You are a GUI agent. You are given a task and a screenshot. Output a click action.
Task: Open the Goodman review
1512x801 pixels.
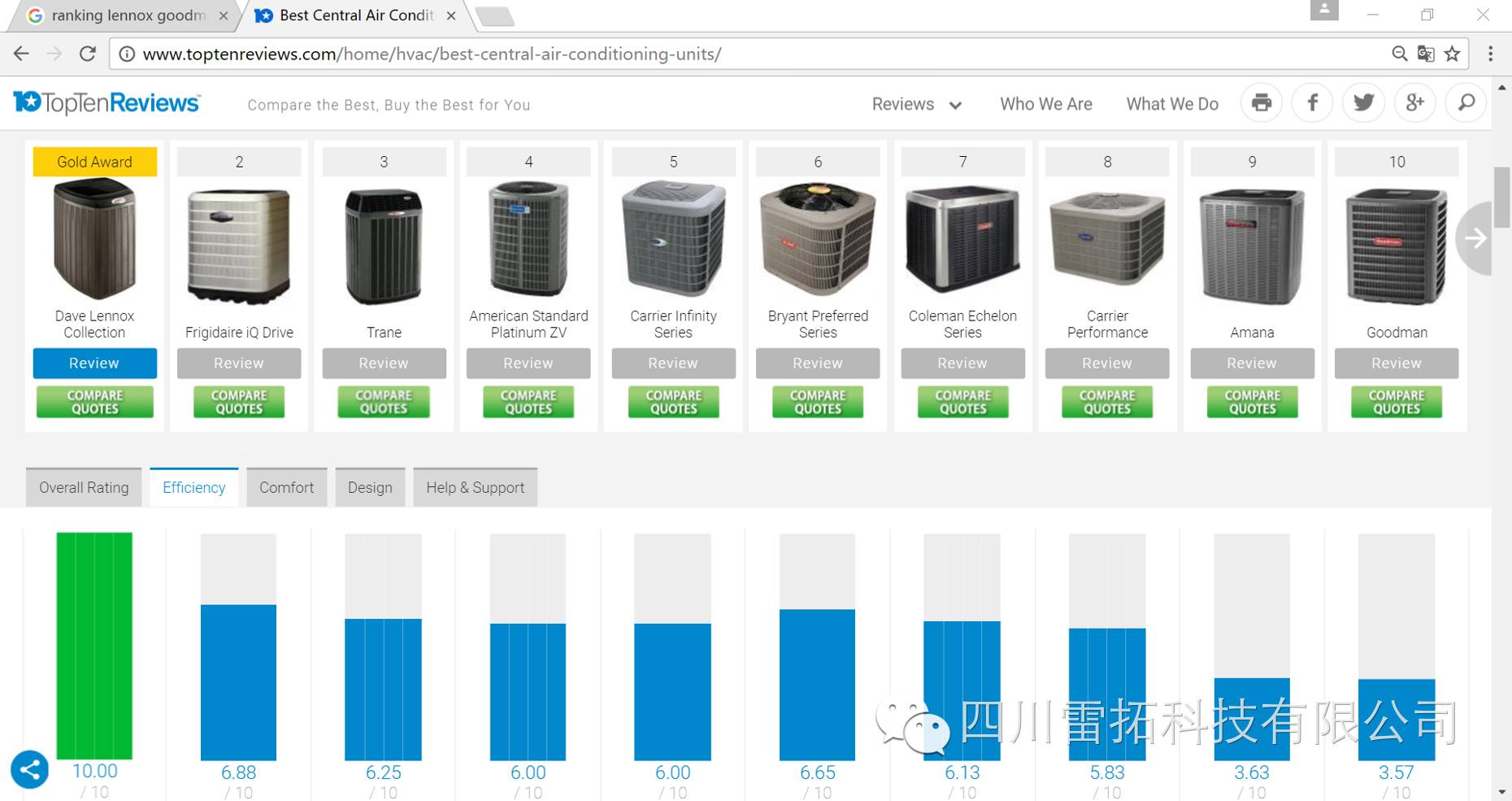1397,363
